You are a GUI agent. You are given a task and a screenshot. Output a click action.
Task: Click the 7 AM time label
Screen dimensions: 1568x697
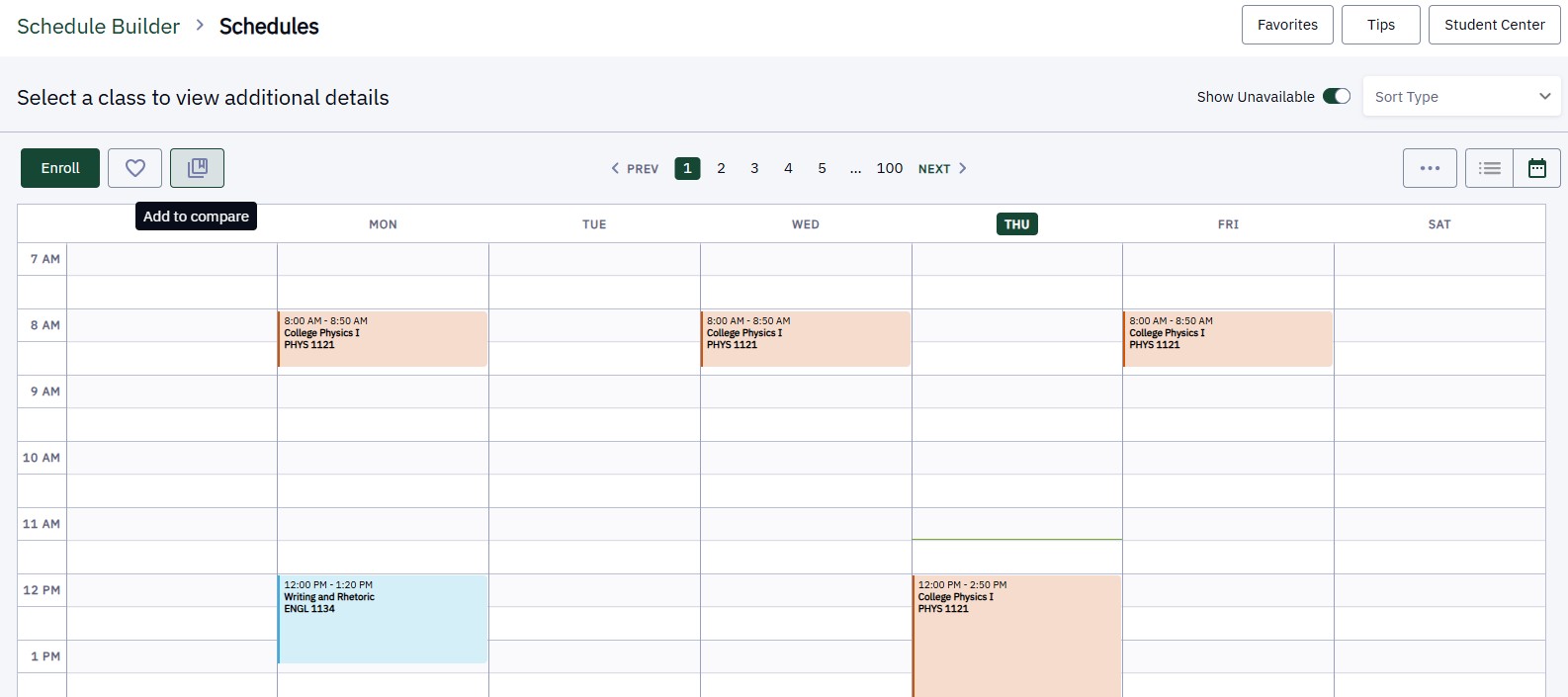[45, 259]
